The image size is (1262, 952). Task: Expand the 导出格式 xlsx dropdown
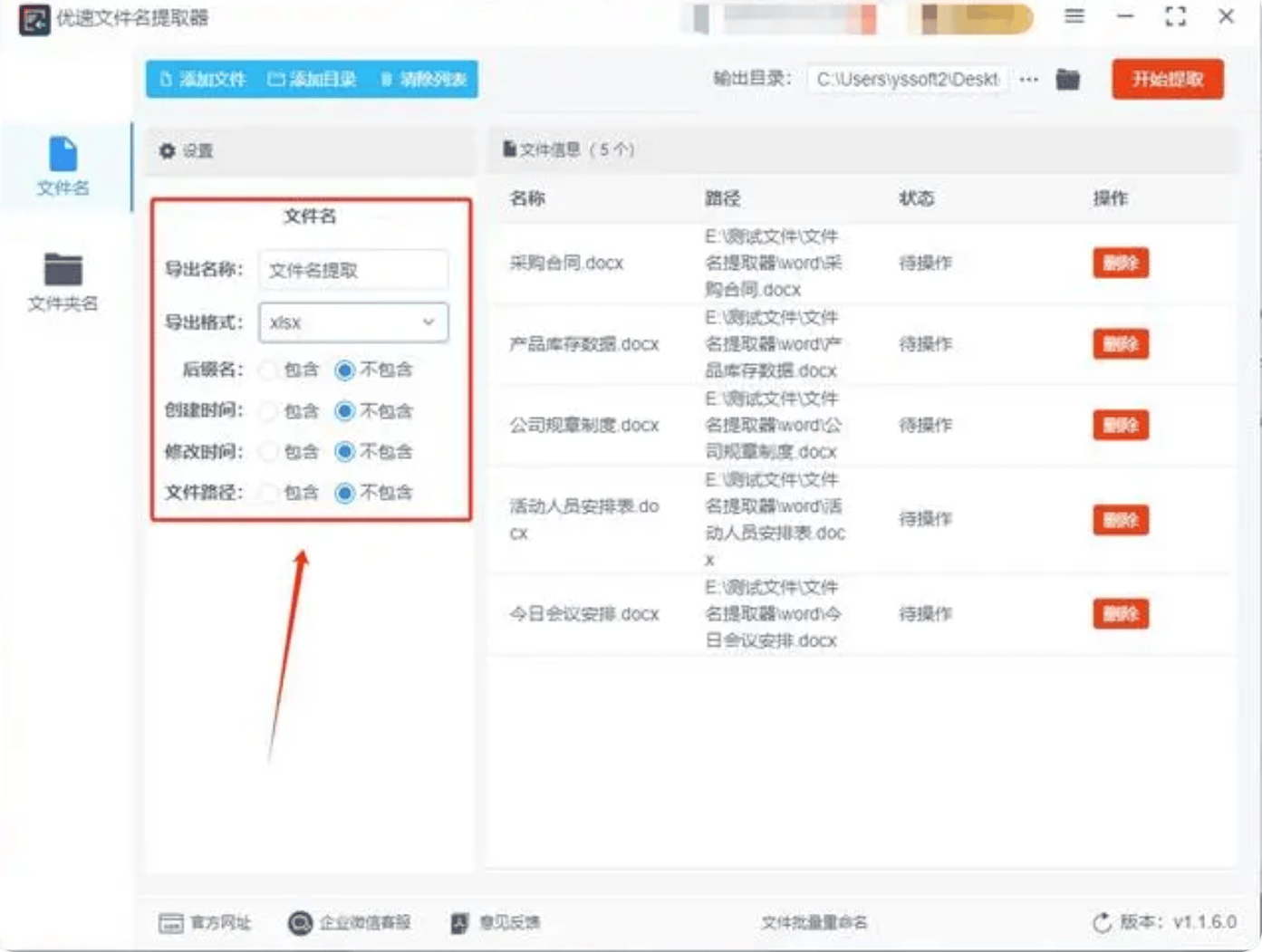coord(353,322)
